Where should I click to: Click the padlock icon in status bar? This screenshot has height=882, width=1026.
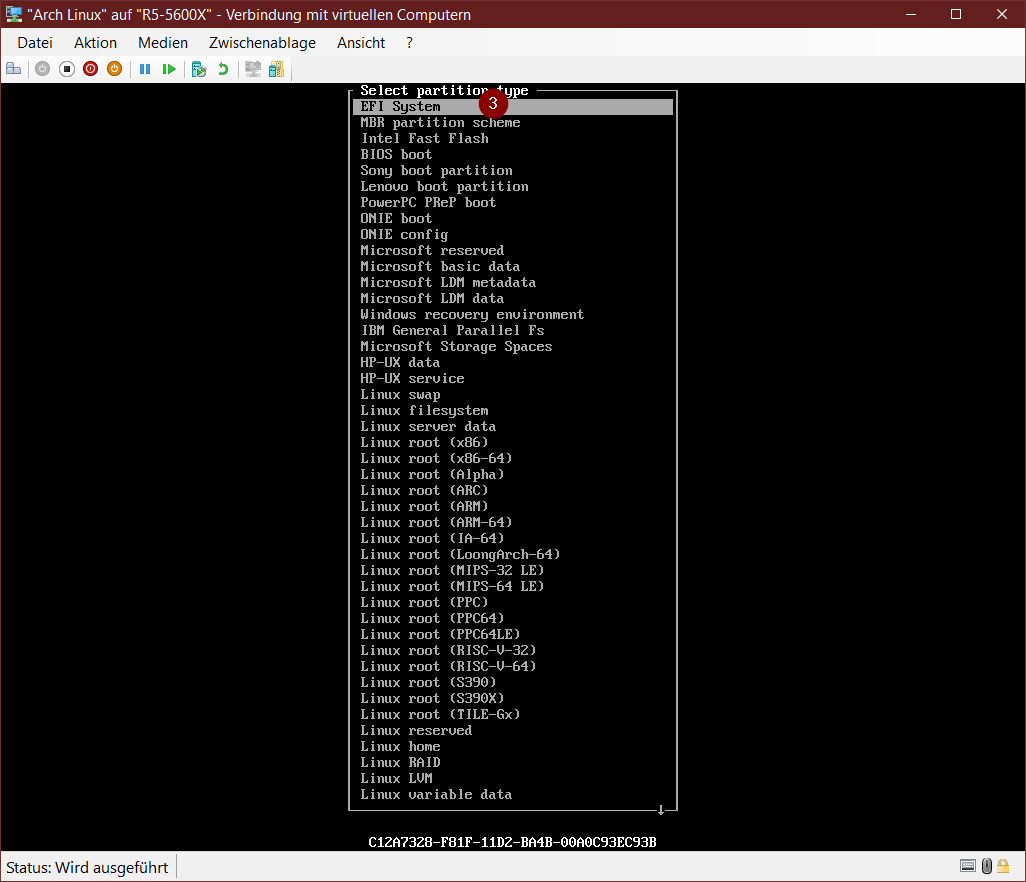(1003, 866)
